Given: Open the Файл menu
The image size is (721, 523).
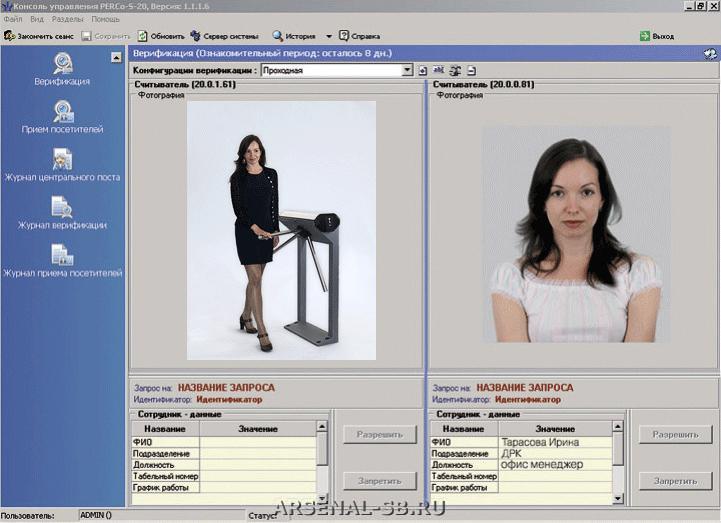Looking at the screenshot, I should [x=13, y=19].
